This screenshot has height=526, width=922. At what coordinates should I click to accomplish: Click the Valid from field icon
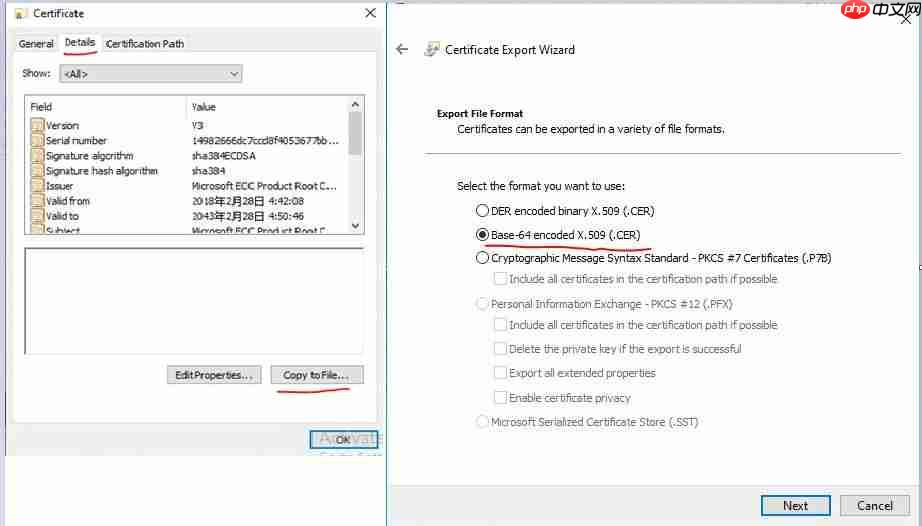38,201
